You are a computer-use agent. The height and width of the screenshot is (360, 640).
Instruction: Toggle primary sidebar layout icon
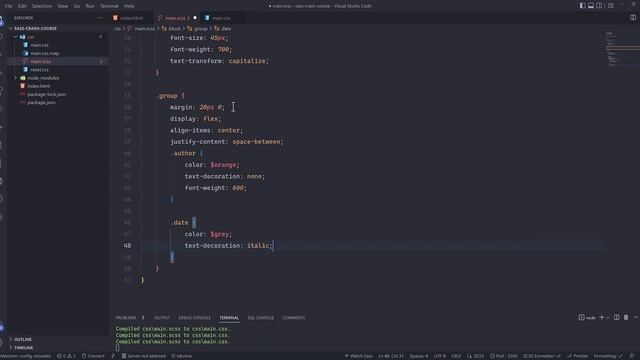point(582,6)
